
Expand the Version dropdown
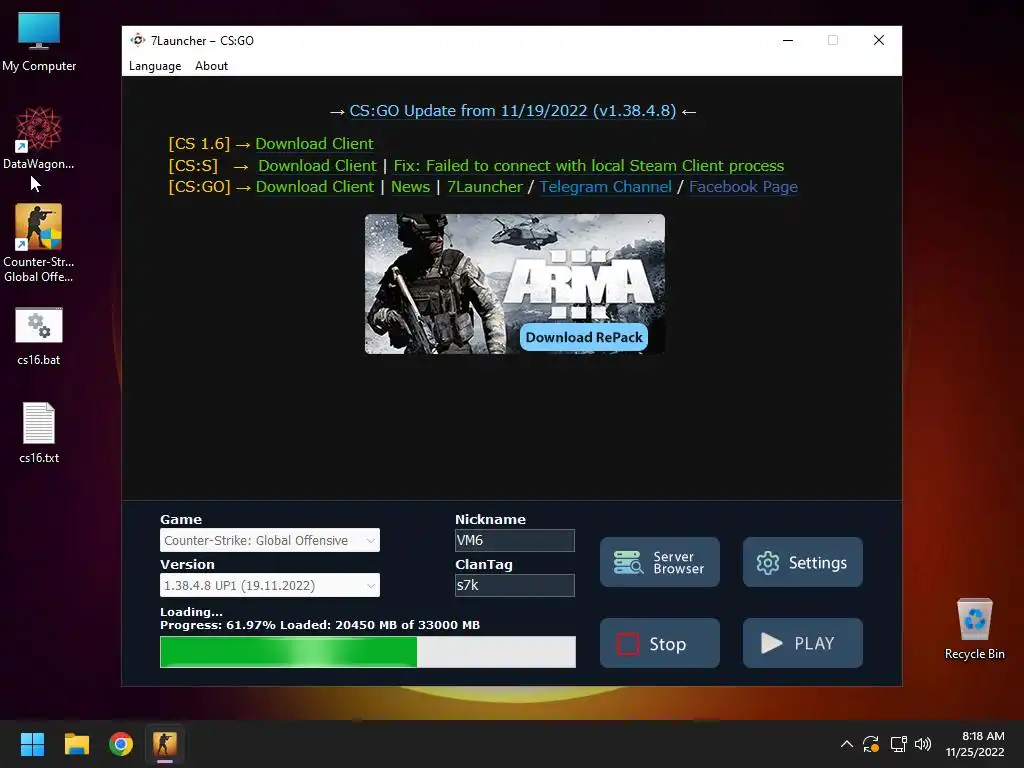[x=270, y=585]
